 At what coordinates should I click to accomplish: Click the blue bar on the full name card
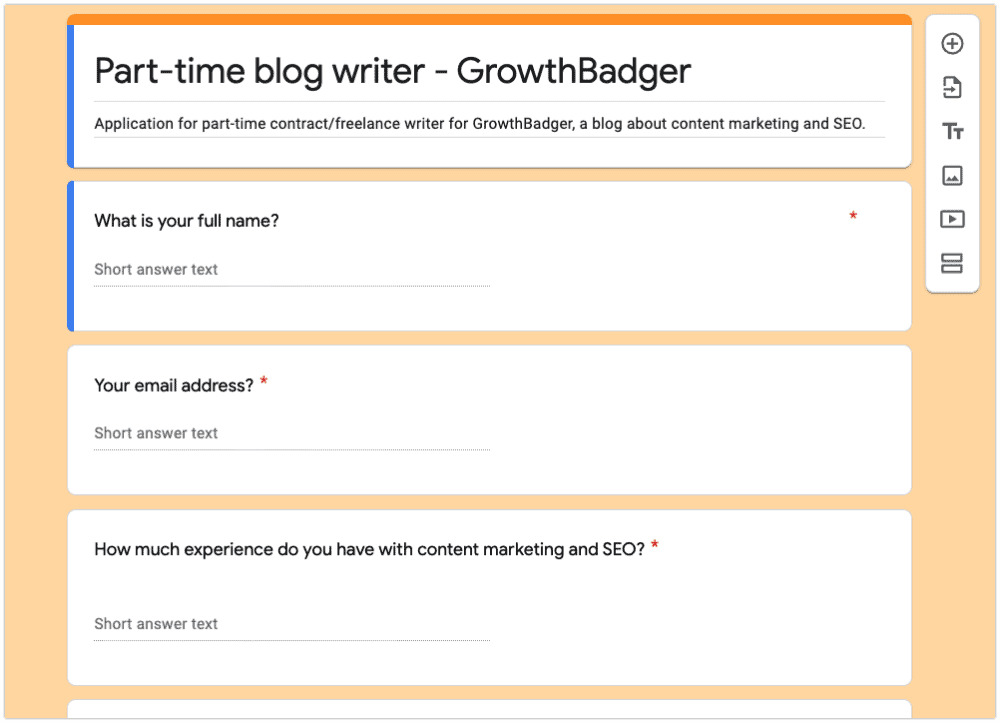[x=71, y=256]
